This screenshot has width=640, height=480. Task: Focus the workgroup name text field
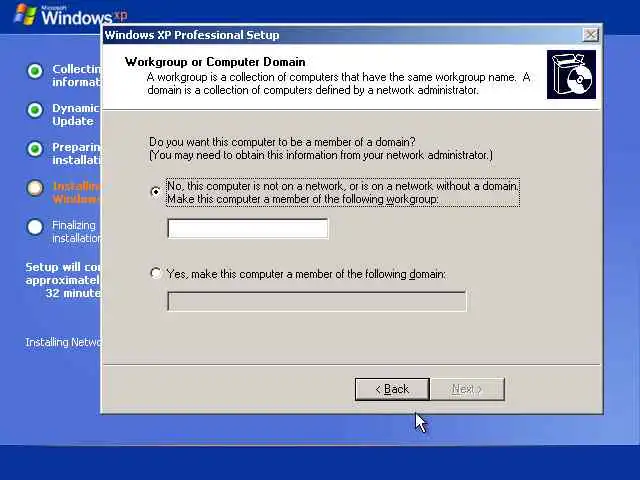(248, 229)
